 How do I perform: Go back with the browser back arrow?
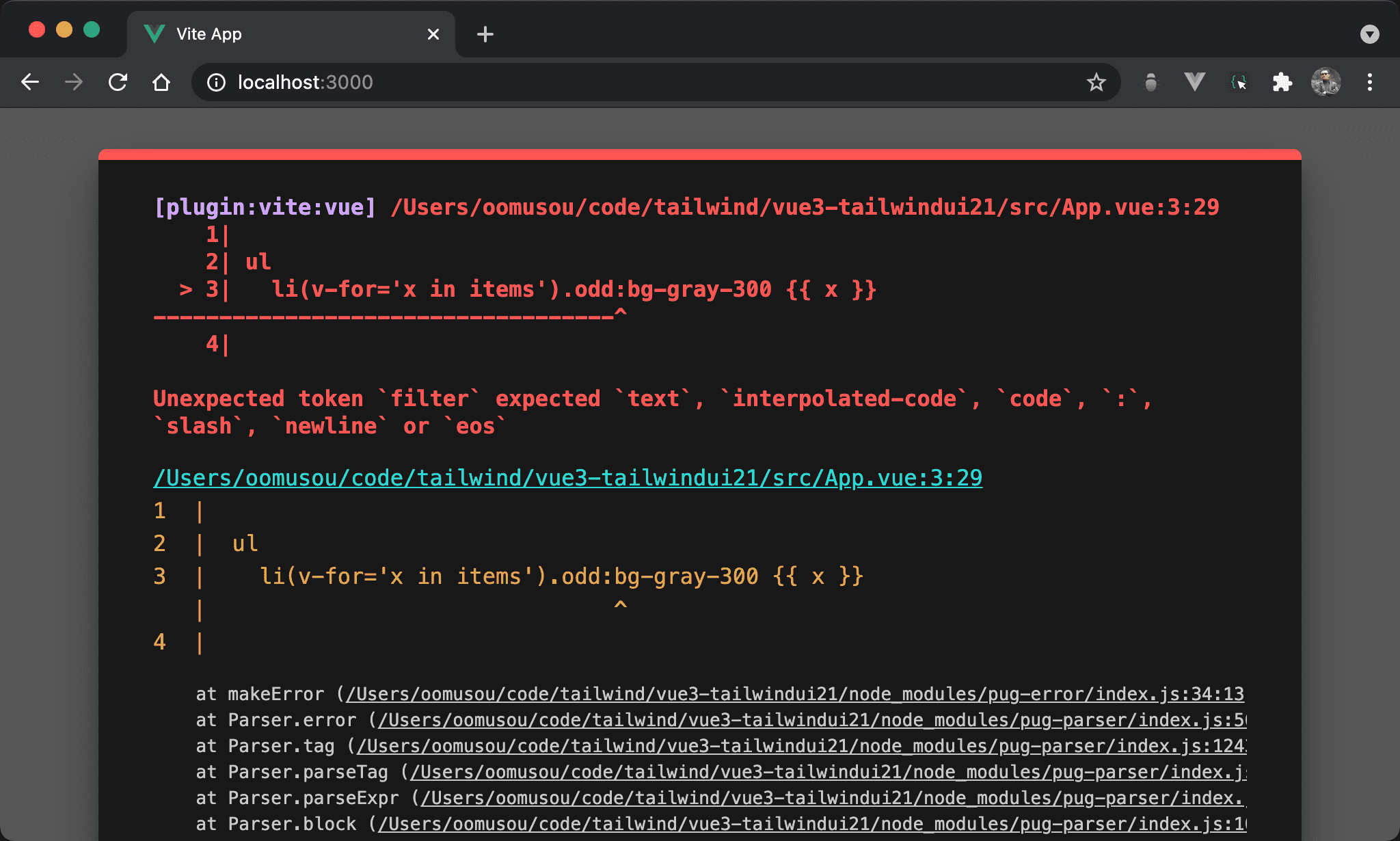click(30, 82)
